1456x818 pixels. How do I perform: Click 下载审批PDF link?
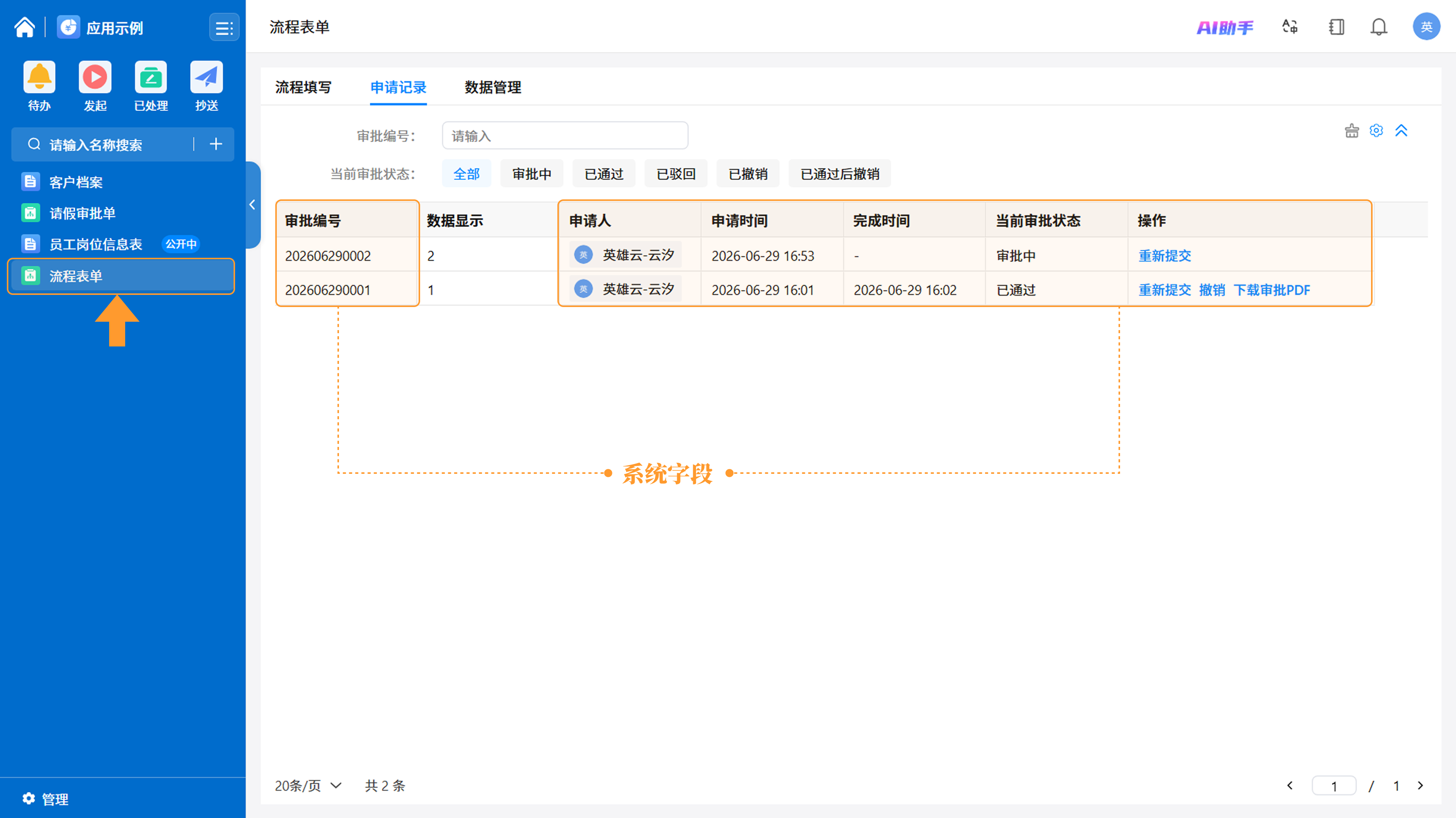pos(1271,290)
